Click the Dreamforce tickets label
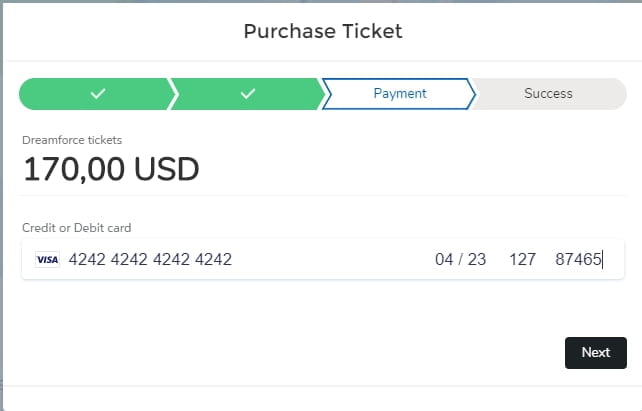Screen dimensions: 642x411 (72, 140)
